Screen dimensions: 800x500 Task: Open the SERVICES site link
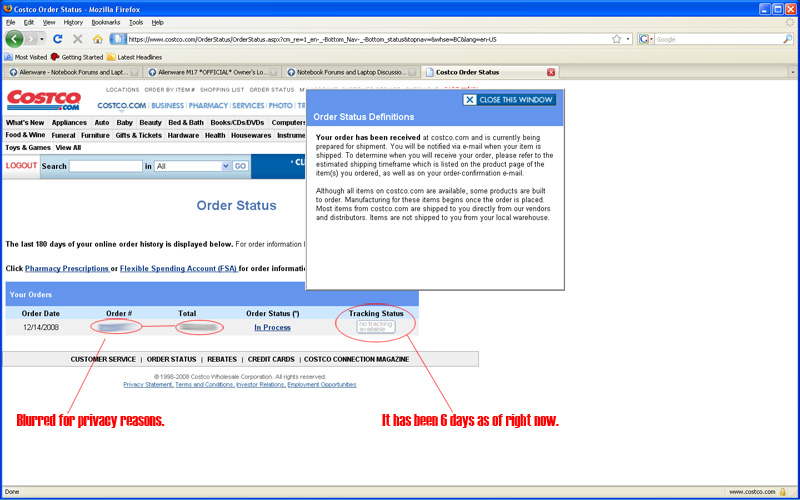point(248,106)
